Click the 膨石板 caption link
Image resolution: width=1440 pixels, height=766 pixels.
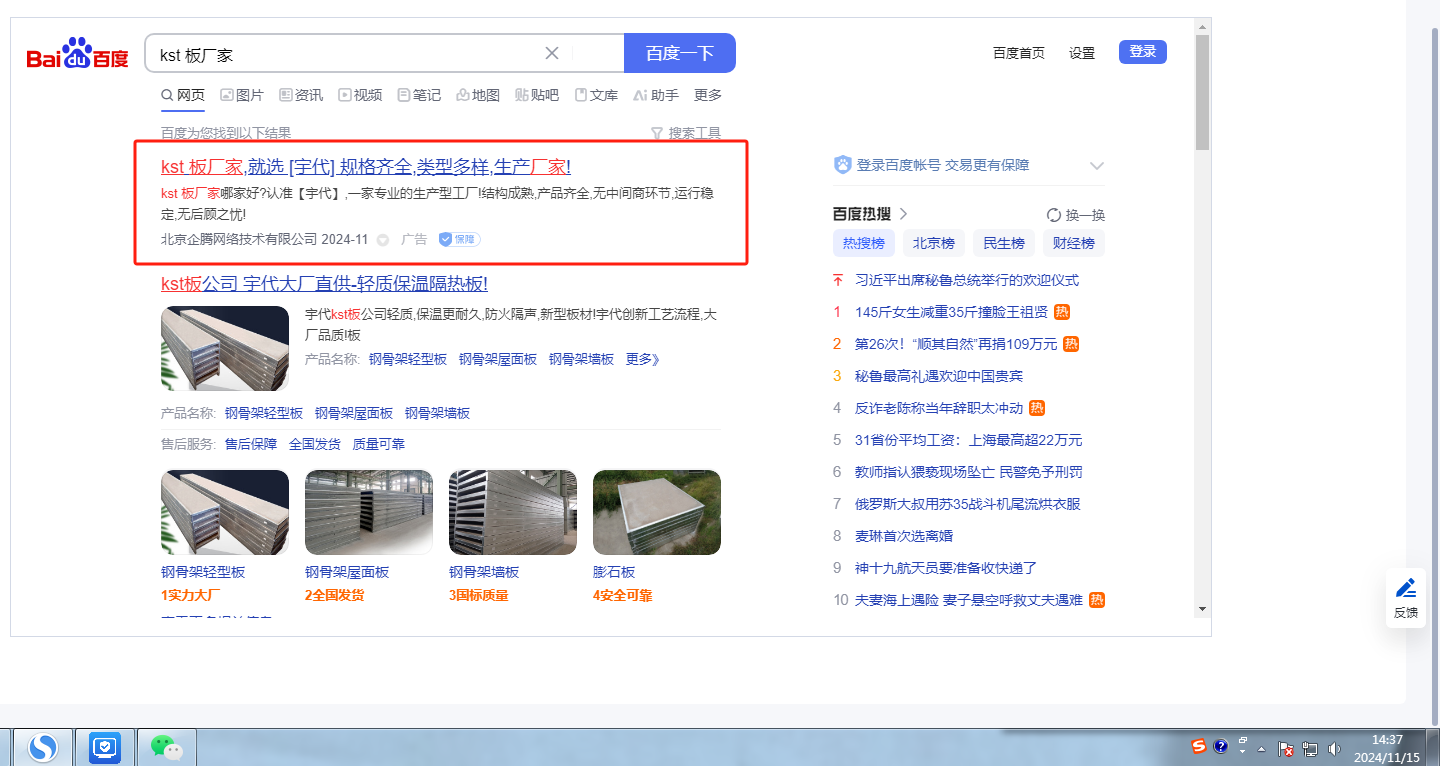click(614, 572)
